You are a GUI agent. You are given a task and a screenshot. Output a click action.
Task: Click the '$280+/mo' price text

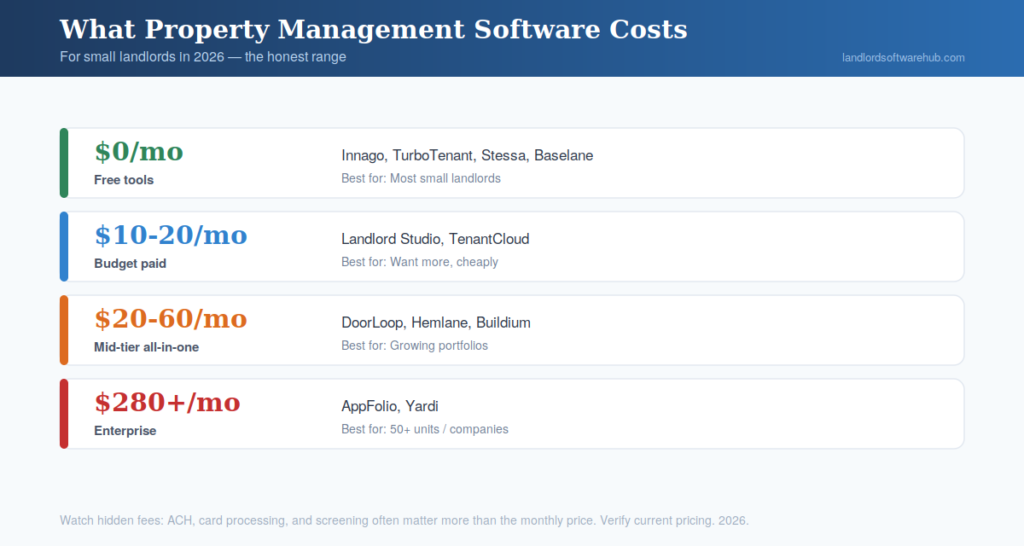[167, 402]
